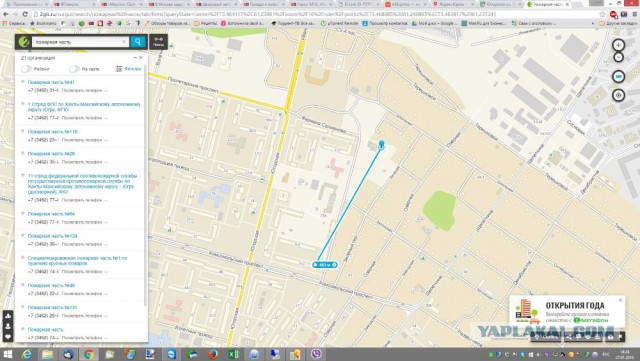This screenshot has width=640, height=361.
Task: Bookmark page with the star icon
Action: (602, 14)
